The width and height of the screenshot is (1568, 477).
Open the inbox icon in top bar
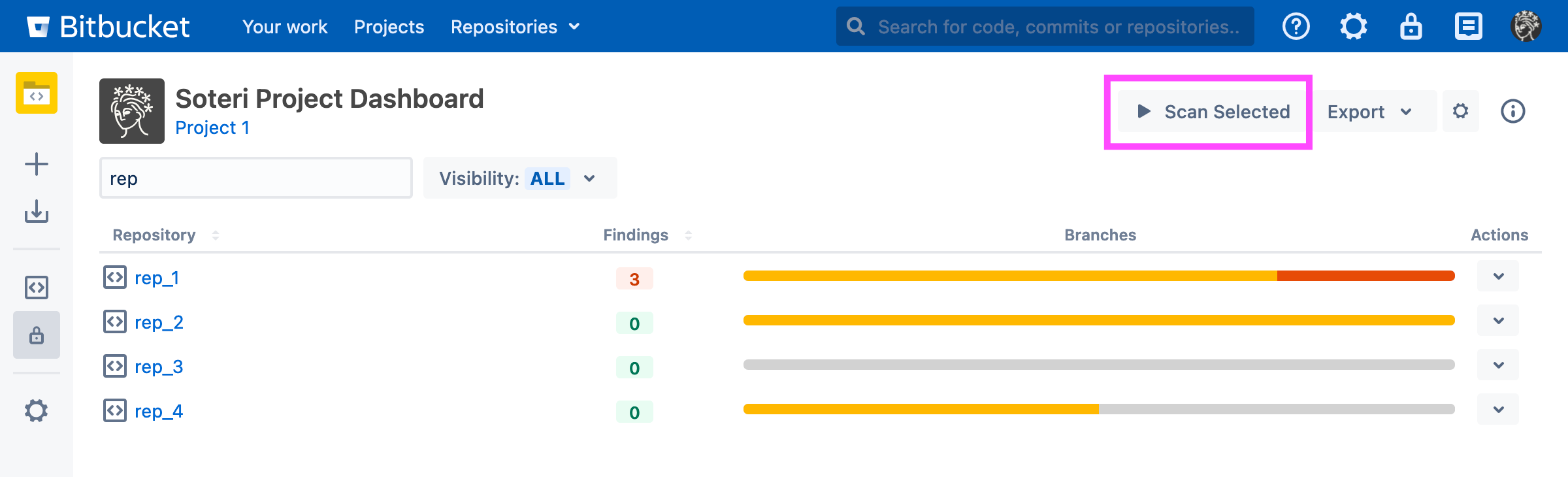pyautogui.click(x=1468, y=27)
